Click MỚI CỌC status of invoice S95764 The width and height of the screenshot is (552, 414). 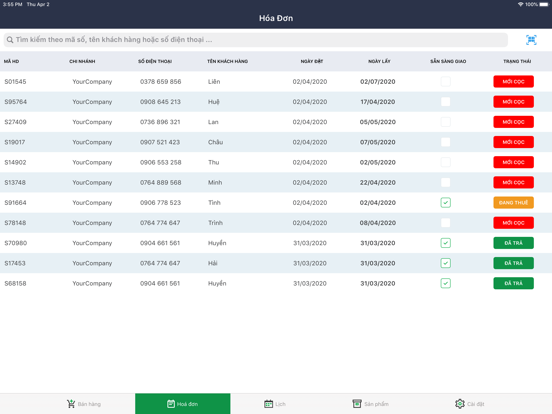(513, 102)
